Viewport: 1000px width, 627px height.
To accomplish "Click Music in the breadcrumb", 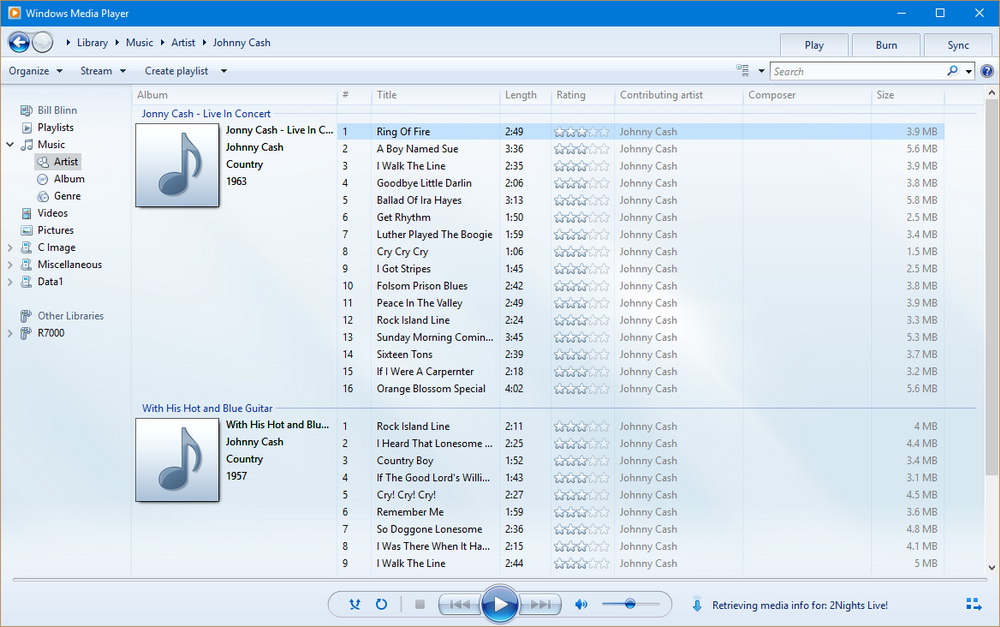I will [139, 43].
